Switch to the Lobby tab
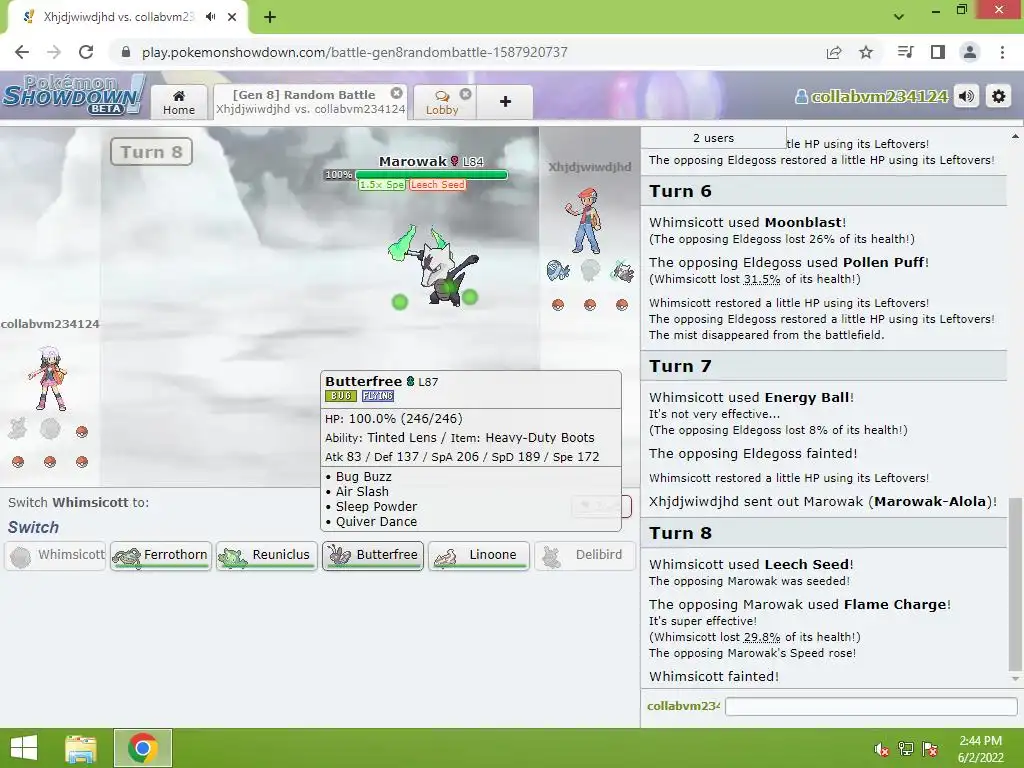This screenshot has width=1024, height=768. (x=442, y=103)
